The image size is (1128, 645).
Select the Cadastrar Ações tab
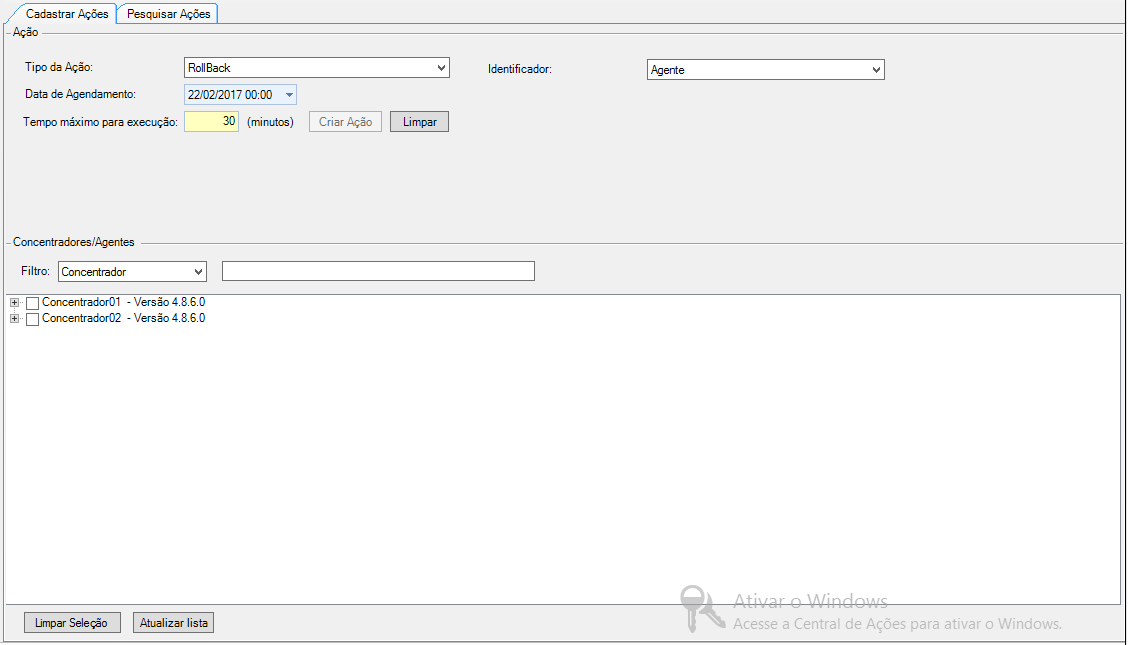pyautogui.click(x=66, y=14)
